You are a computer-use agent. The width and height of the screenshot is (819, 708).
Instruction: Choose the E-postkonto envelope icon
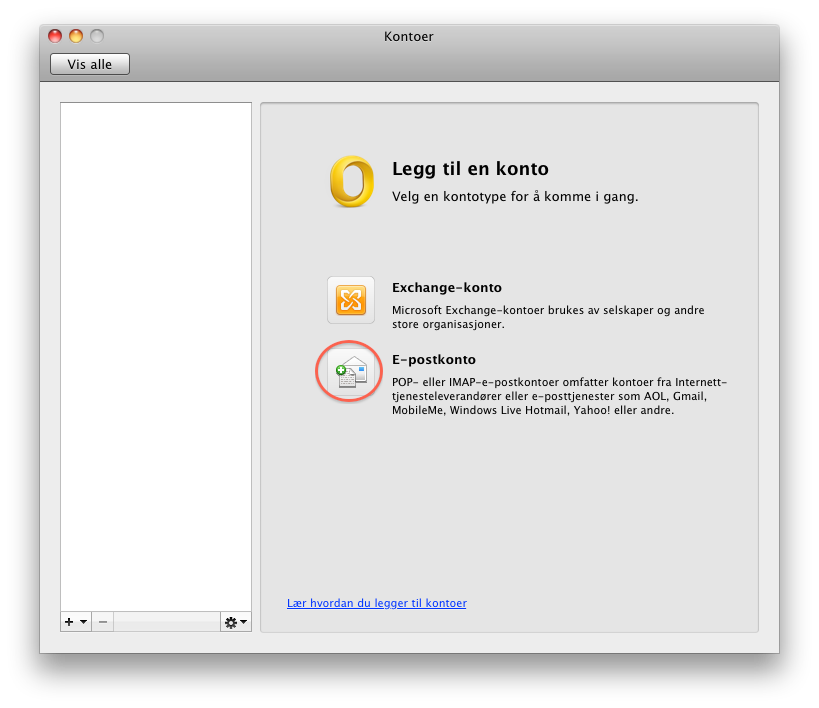(351, 373)
